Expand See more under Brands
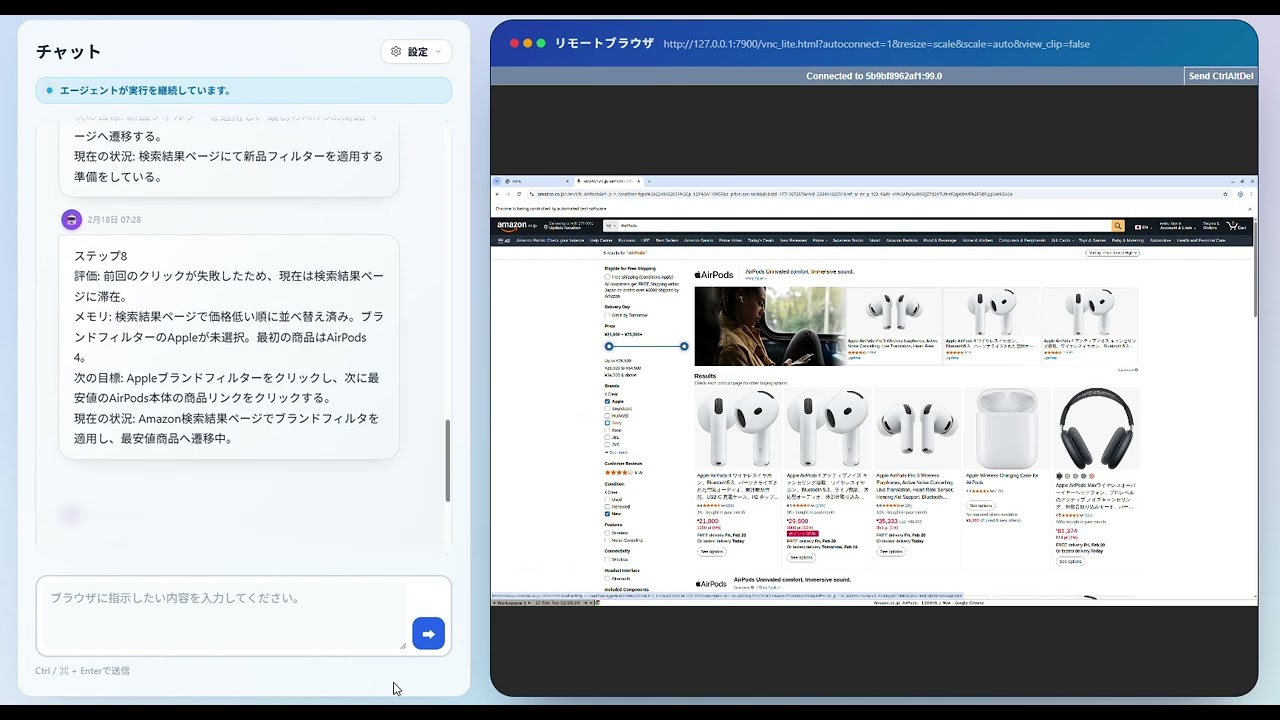 point(617,452)
